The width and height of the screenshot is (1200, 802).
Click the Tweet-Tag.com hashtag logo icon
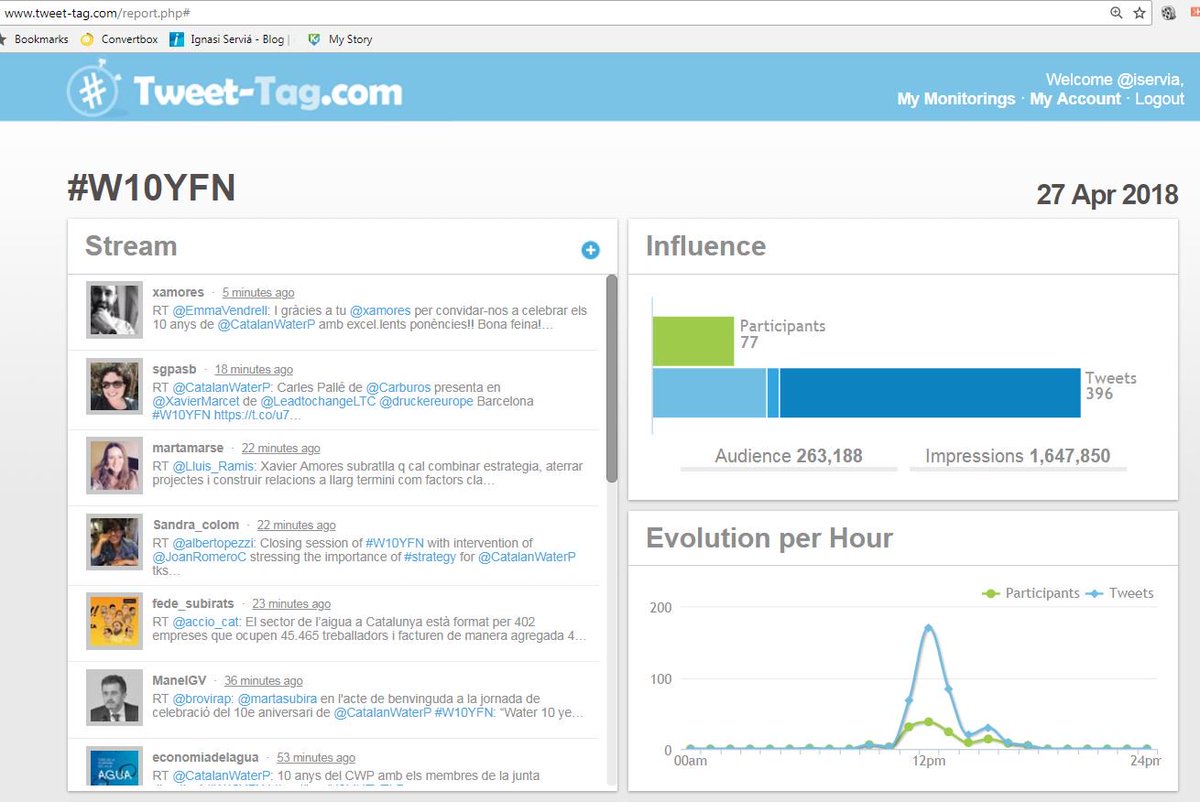95,88
